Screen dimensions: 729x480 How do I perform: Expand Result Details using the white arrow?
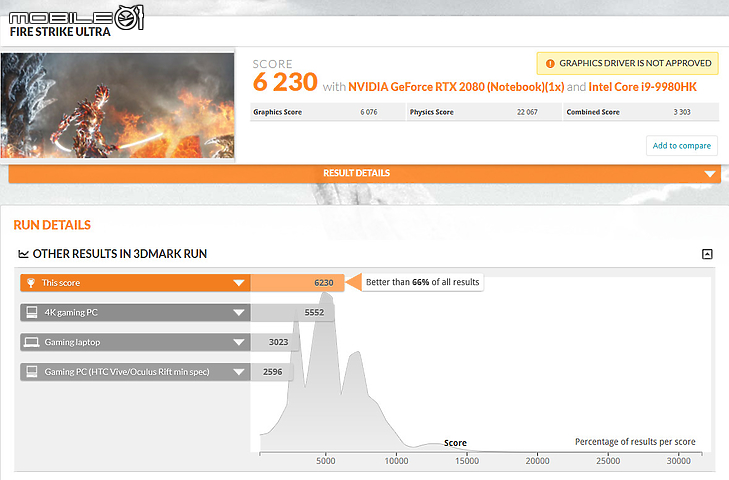(709, 173)
